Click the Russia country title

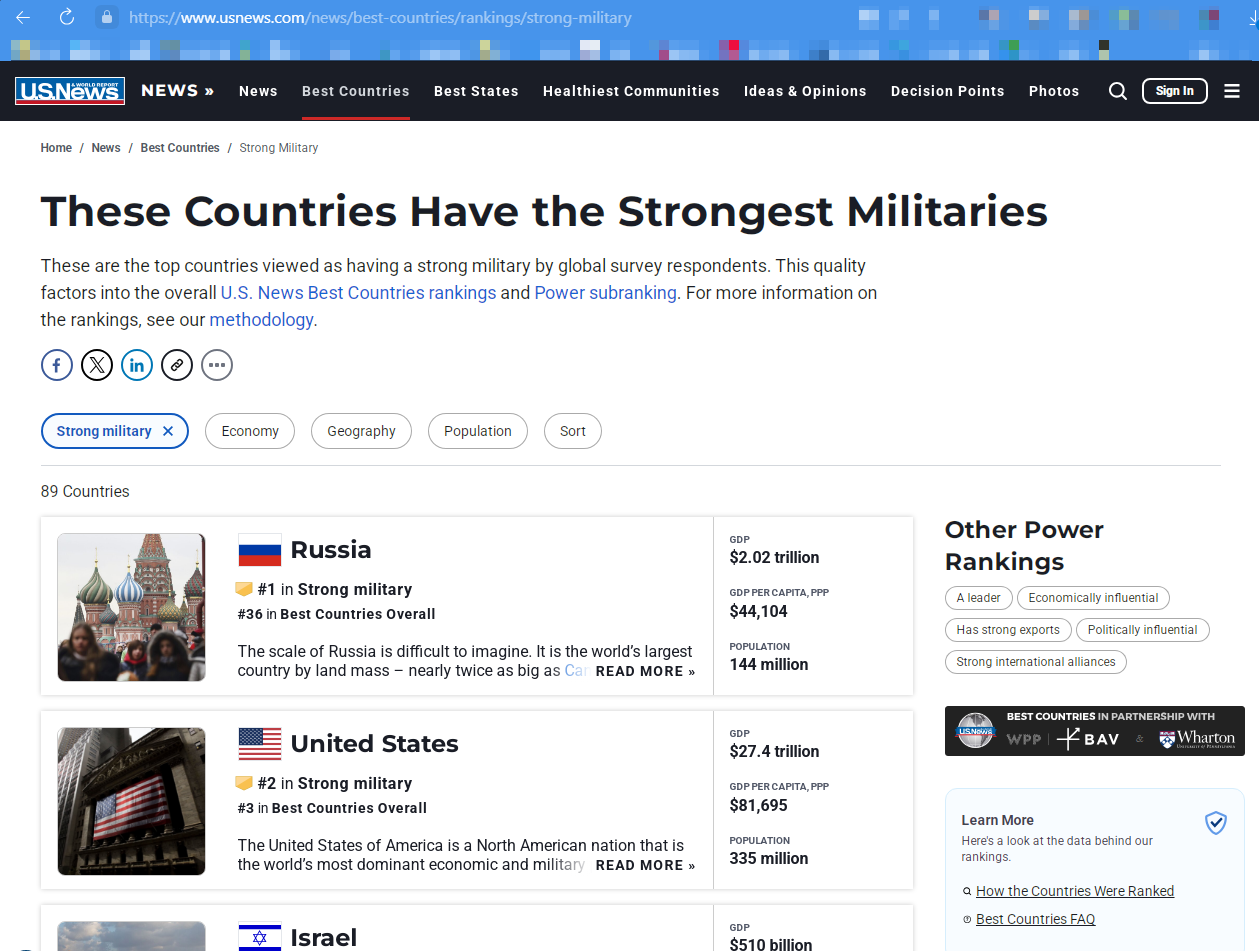(331, 550)
